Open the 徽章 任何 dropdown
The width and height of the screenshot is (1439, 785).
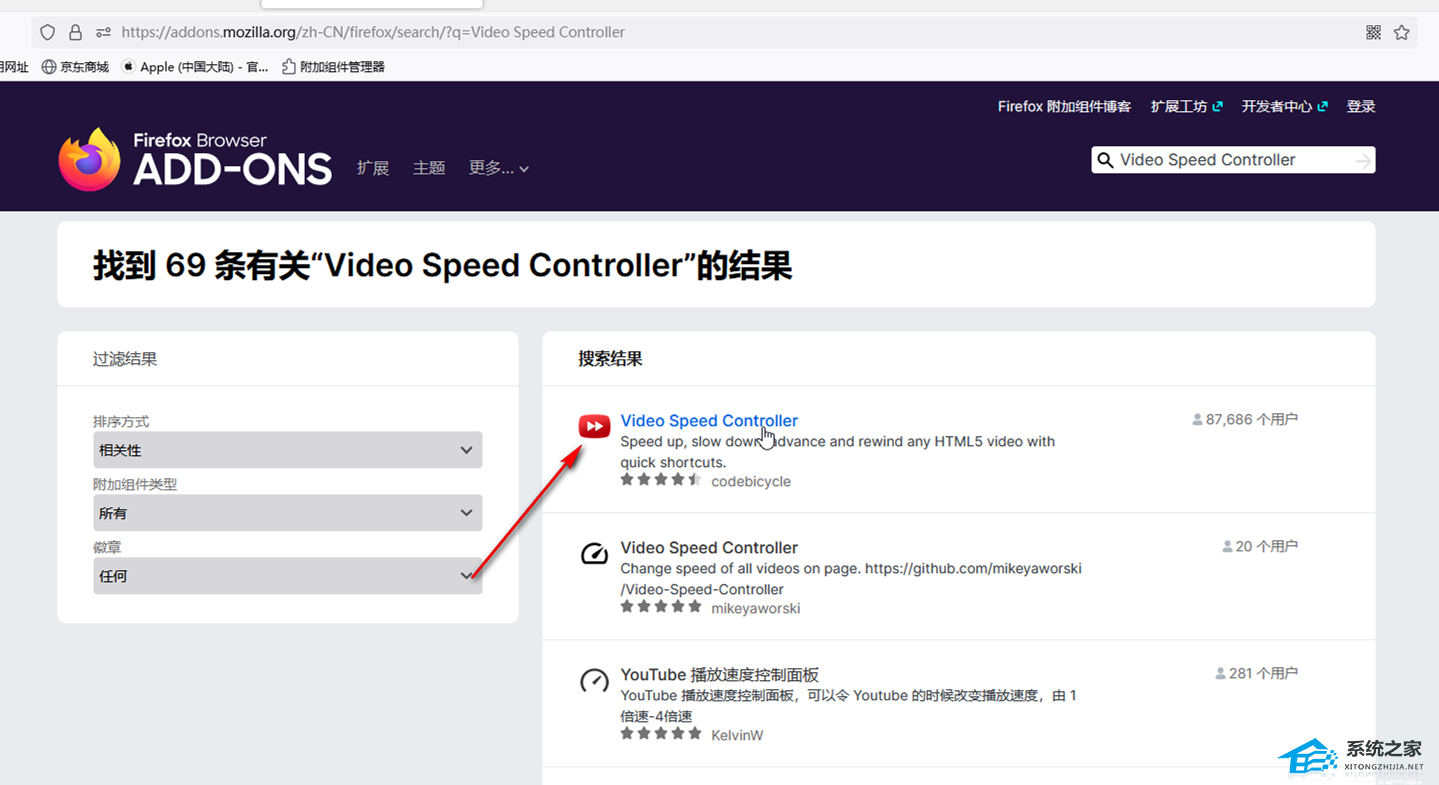[x=288, y=576]
